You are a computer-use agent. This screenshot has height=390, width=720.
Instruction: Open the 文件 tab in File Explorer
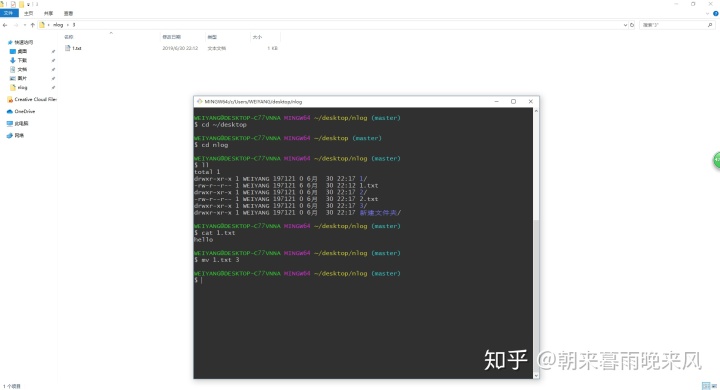[x=8, y=13]
